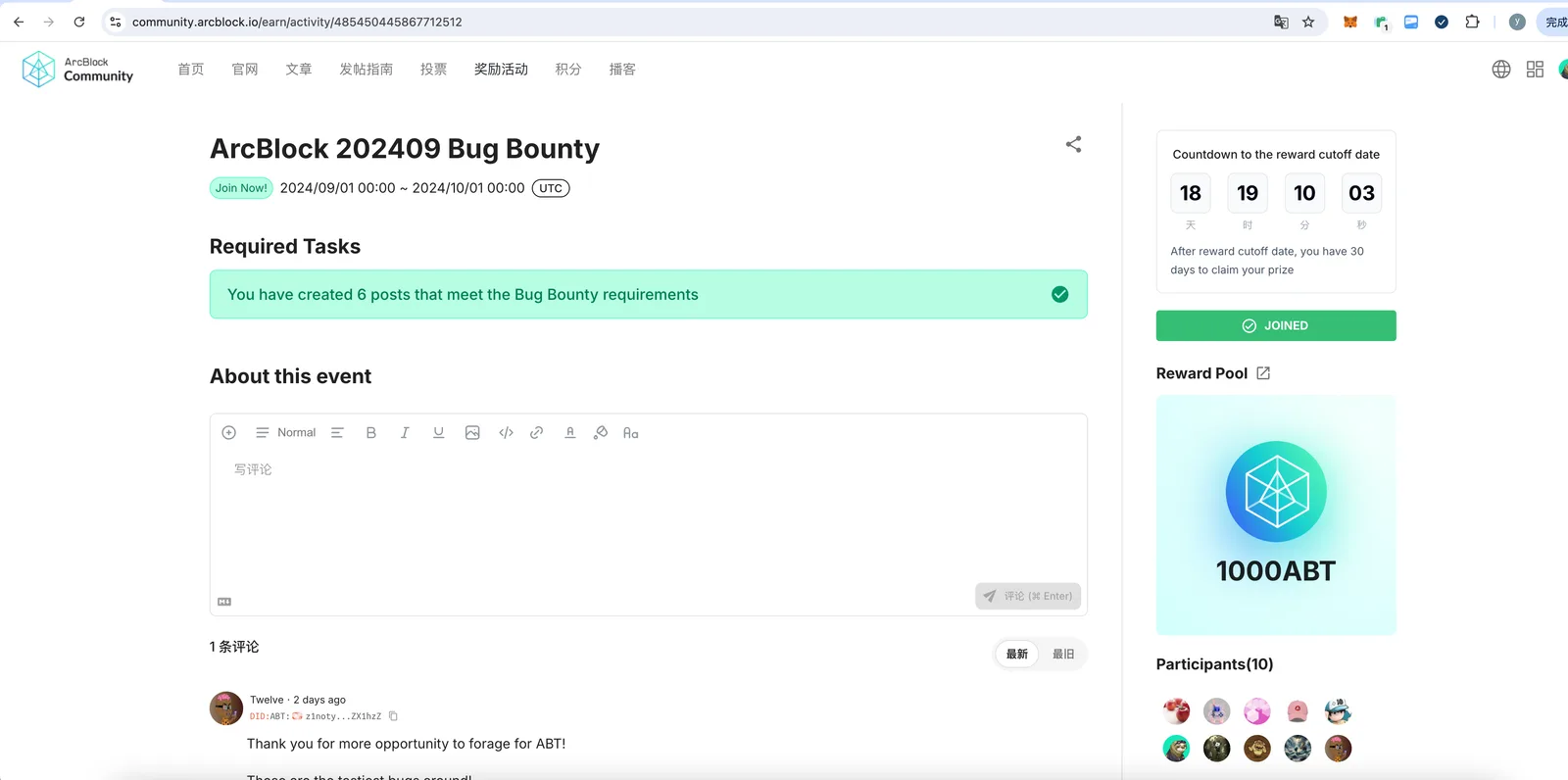This screenshot has height=780, width=1568.
Task: Open the browser extensions puzzle menu
Action: pos(1472,22)
